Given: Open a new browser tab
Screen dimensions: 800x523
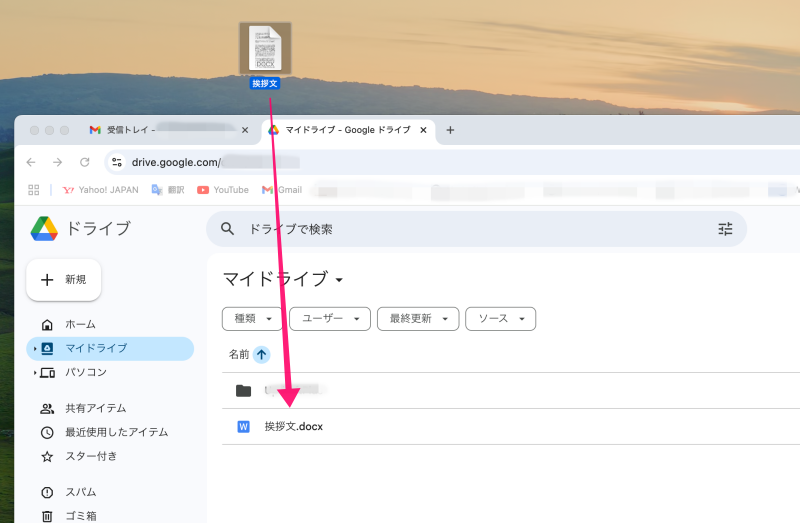Looking at the screenshot, I should tap(450, 130).
